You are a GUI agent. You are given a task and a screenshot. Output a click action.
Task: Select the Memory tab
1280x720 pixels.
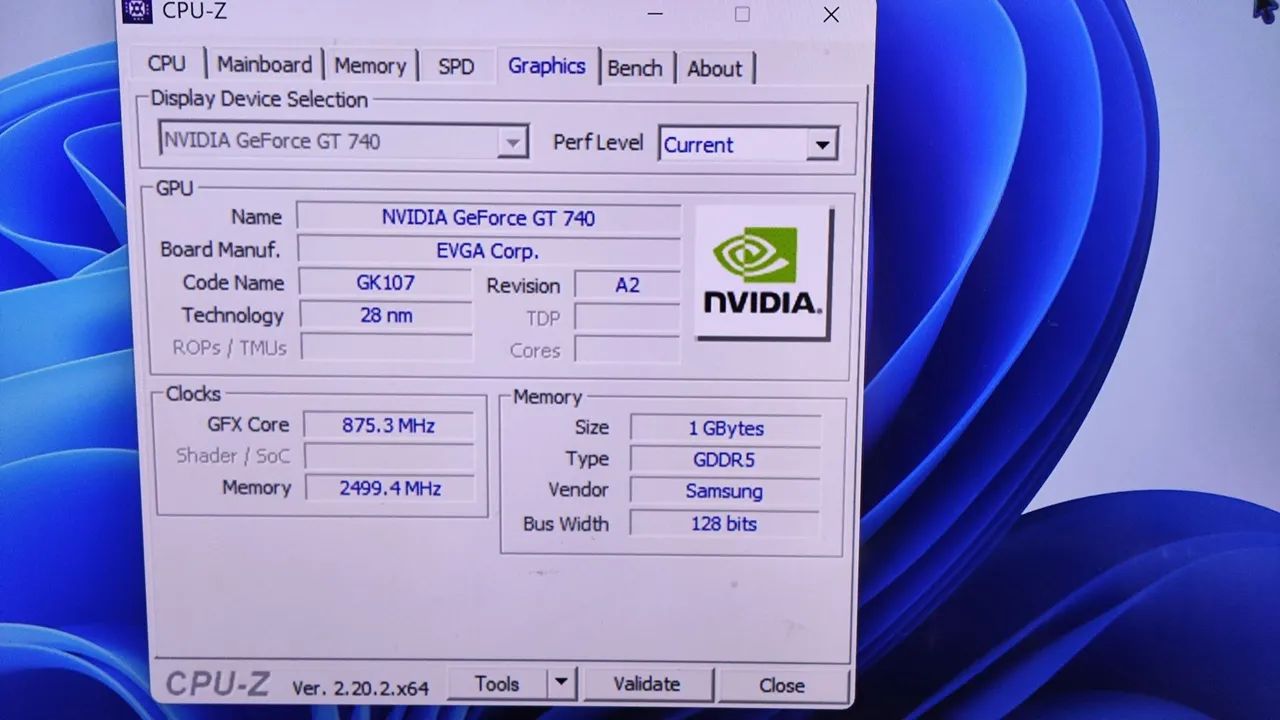370,66
